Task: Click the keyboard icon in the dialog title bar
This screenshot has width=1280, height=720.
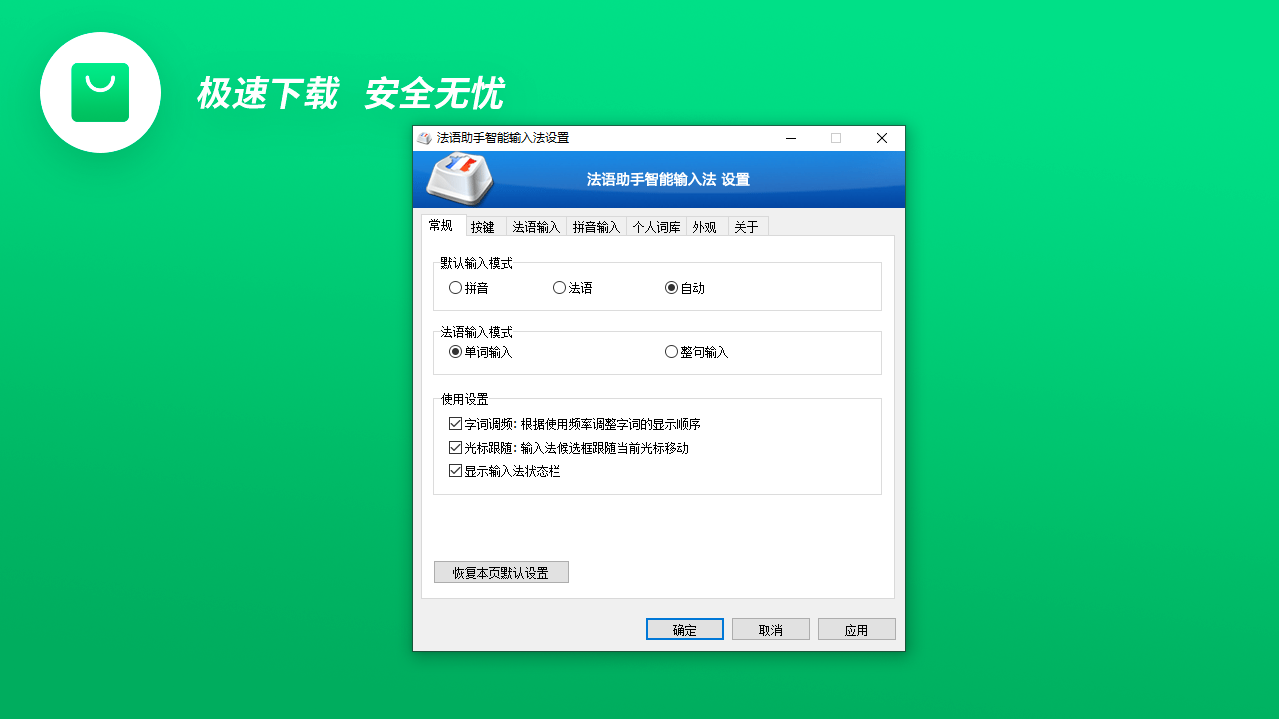Action: coord(424,138)
